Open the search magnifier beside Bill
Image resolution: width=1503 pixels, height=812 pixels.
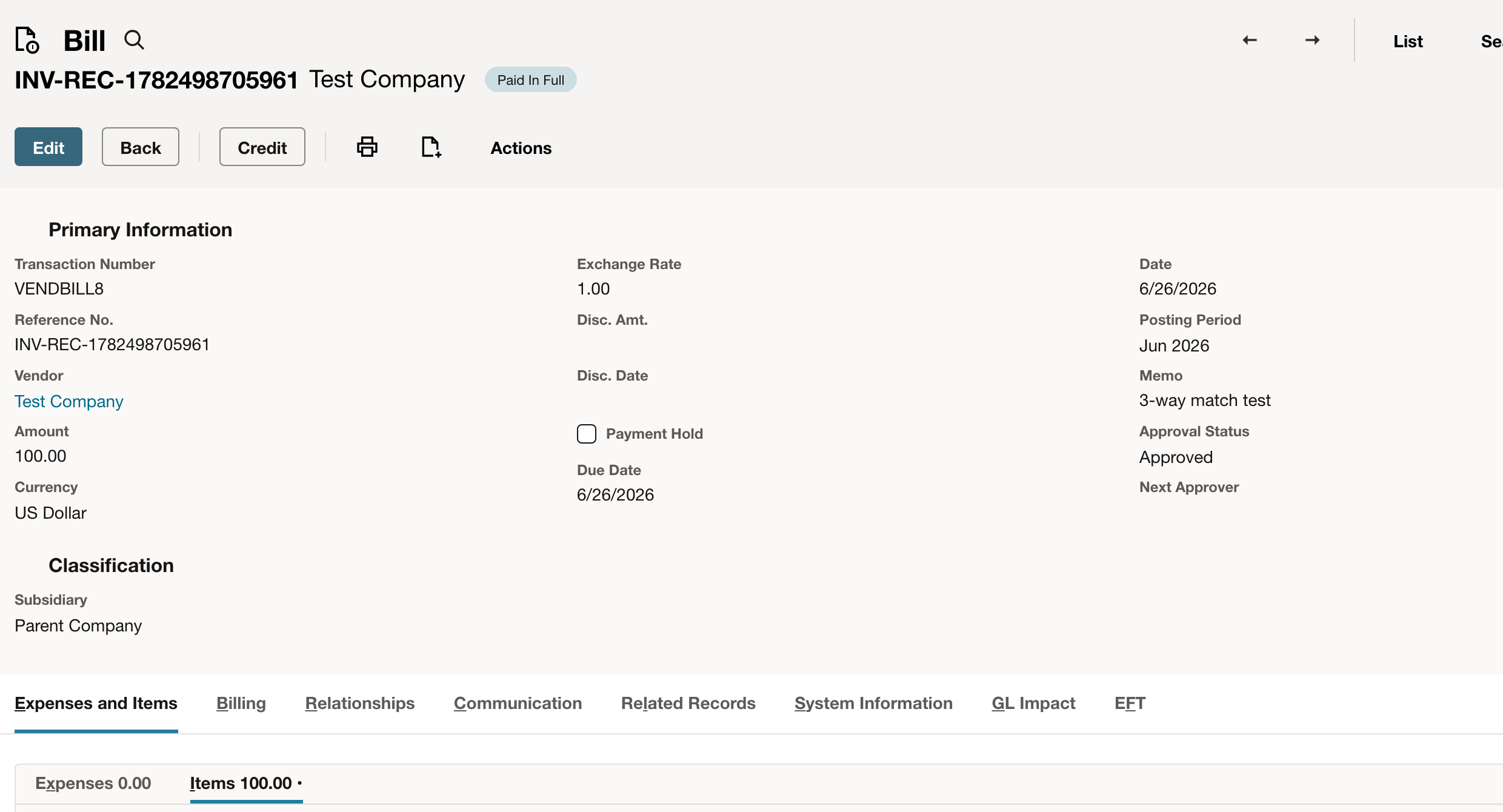pyautogui.click(x=134, y=40)
